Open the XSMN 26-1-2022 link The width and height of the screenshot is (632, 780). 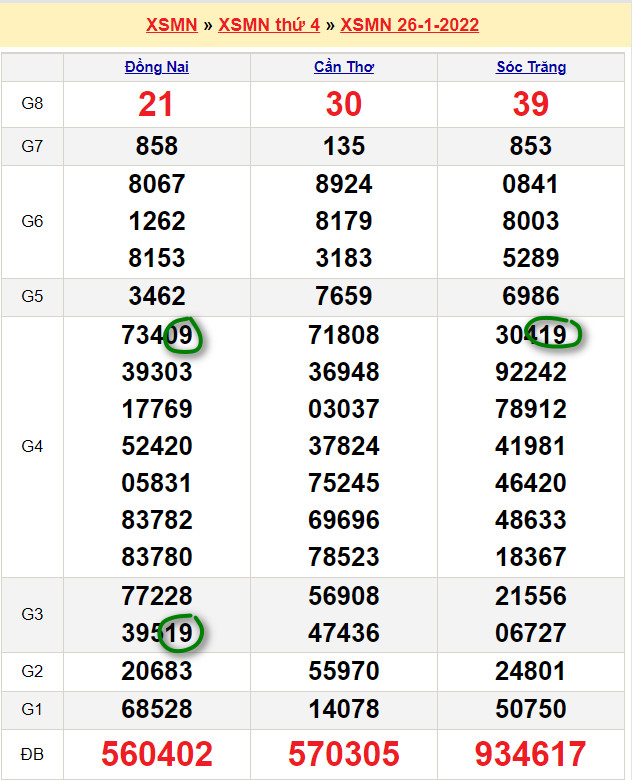click(x=409, y=25)
